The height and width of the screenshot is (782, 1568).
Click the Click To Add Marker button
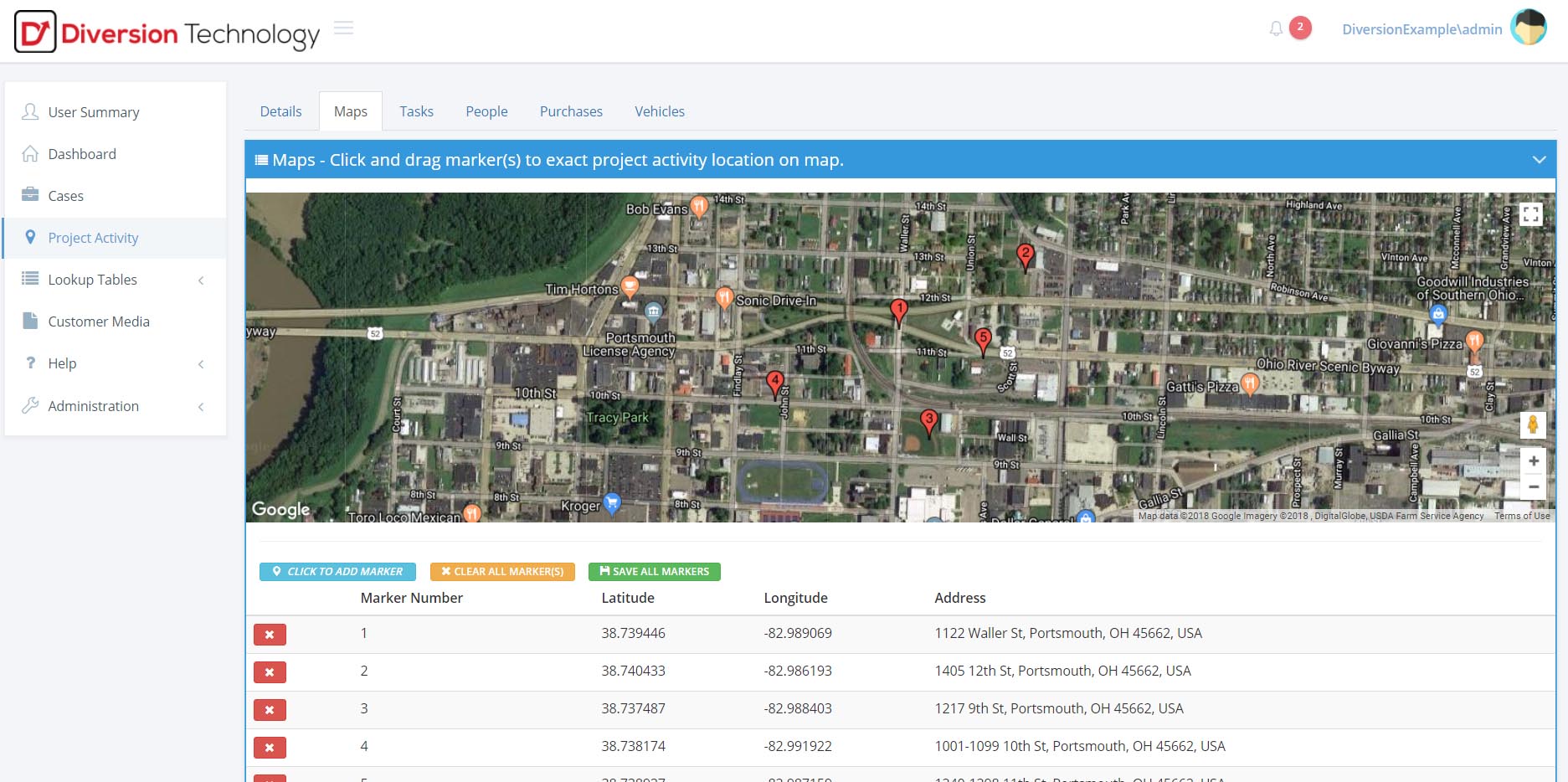[x=337, y=572]
